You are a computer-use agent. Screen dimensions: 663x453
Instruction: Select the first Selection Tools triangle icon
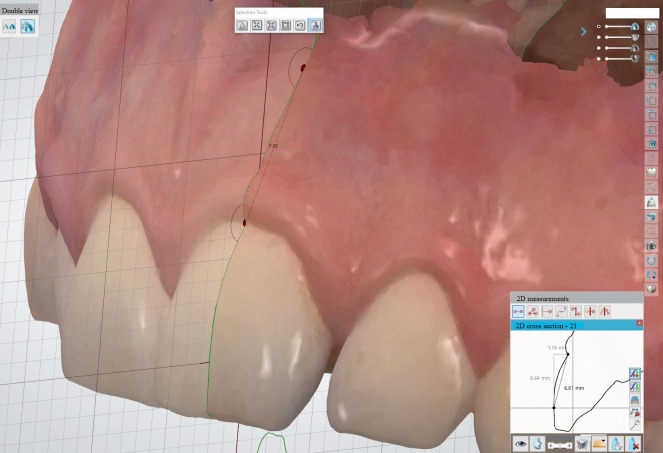coord(242,25)
